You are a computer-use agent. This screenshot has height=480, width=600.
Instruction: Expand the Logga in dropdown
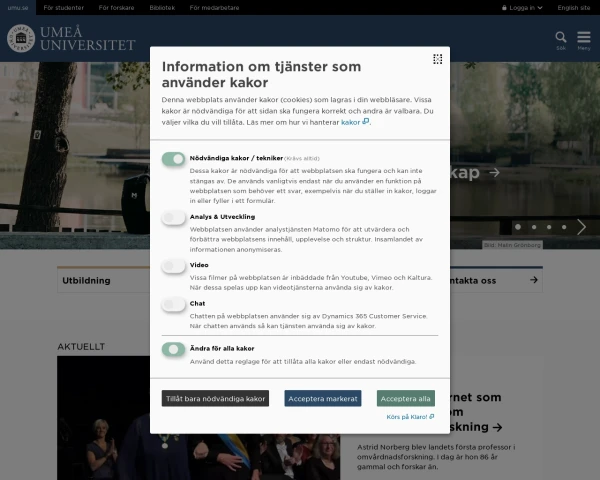coord(522,8)
